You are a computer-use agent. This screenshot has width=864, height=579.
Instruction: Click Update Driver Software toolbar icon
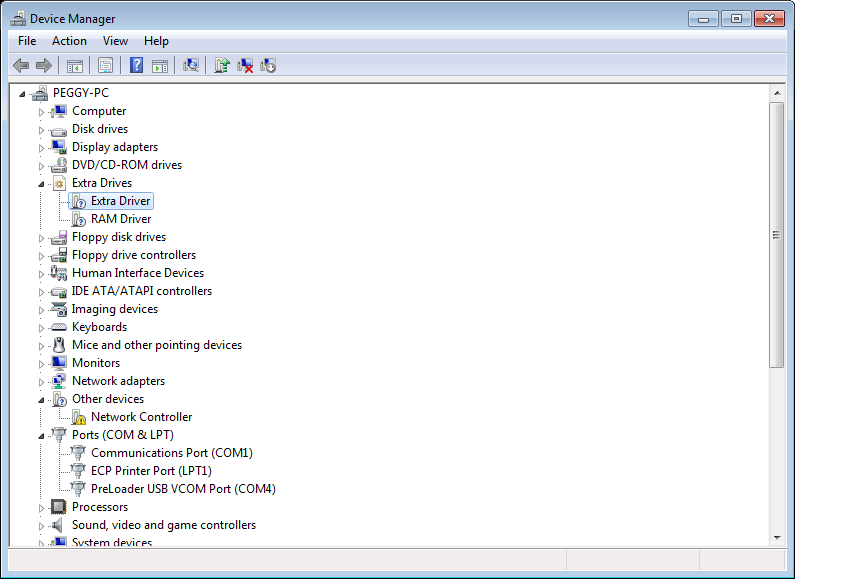click(x=222, y=65)
